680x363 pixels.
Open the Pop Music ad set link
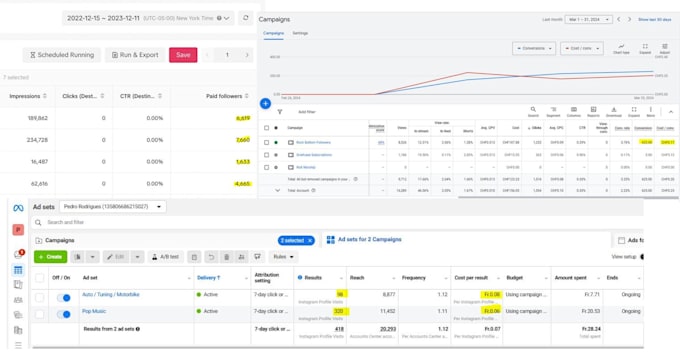[94, 311]
